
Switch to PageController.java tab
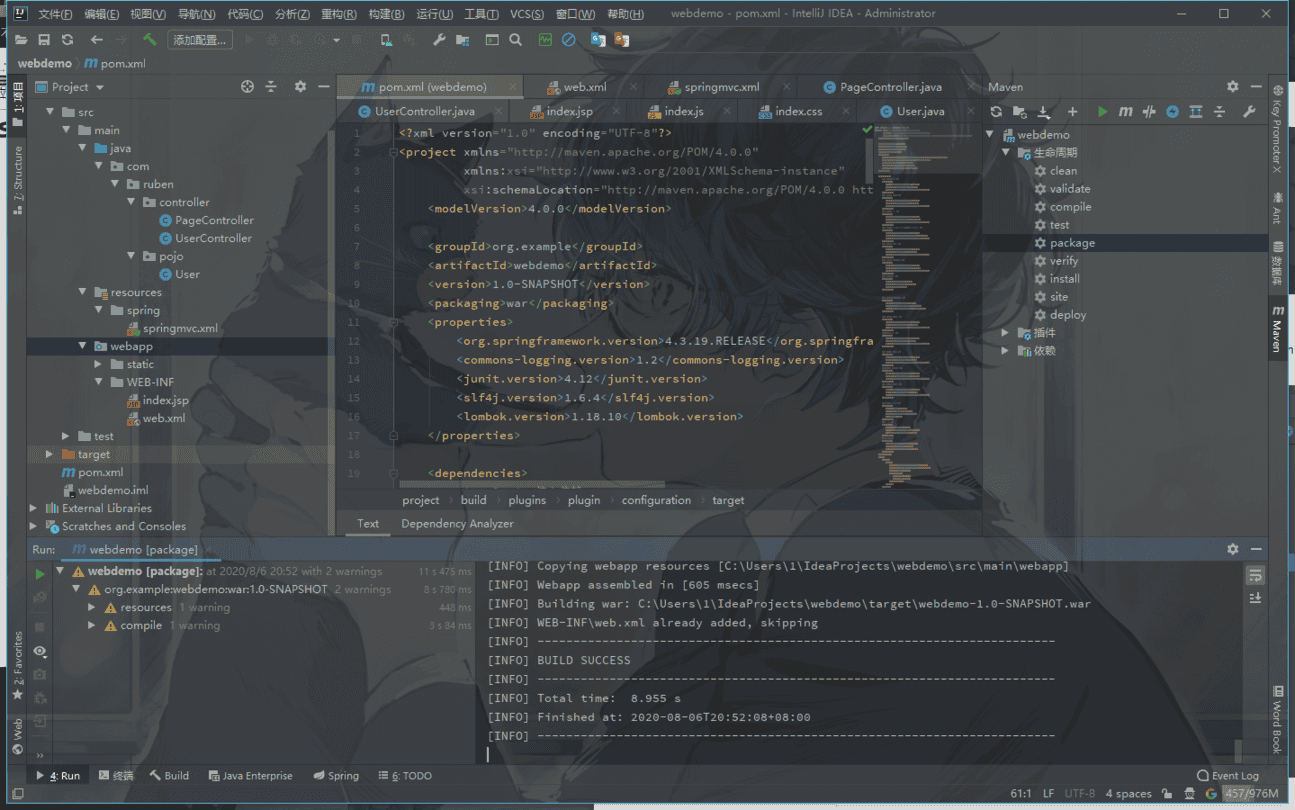(890, 87)
